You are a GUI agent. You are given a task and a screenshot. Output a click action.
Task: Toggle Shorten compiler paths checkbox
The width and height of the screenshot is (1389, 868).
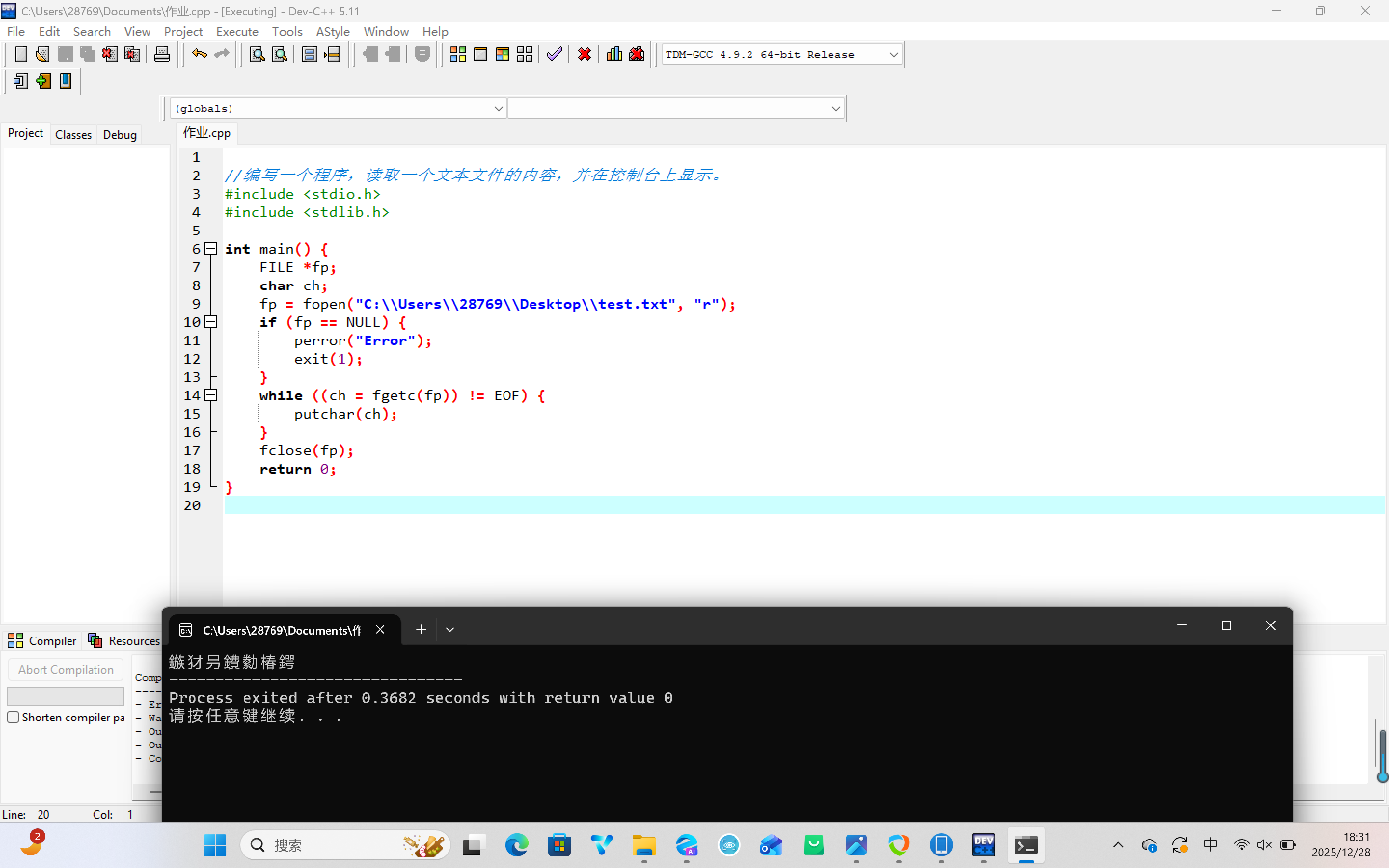coord(13,717)
